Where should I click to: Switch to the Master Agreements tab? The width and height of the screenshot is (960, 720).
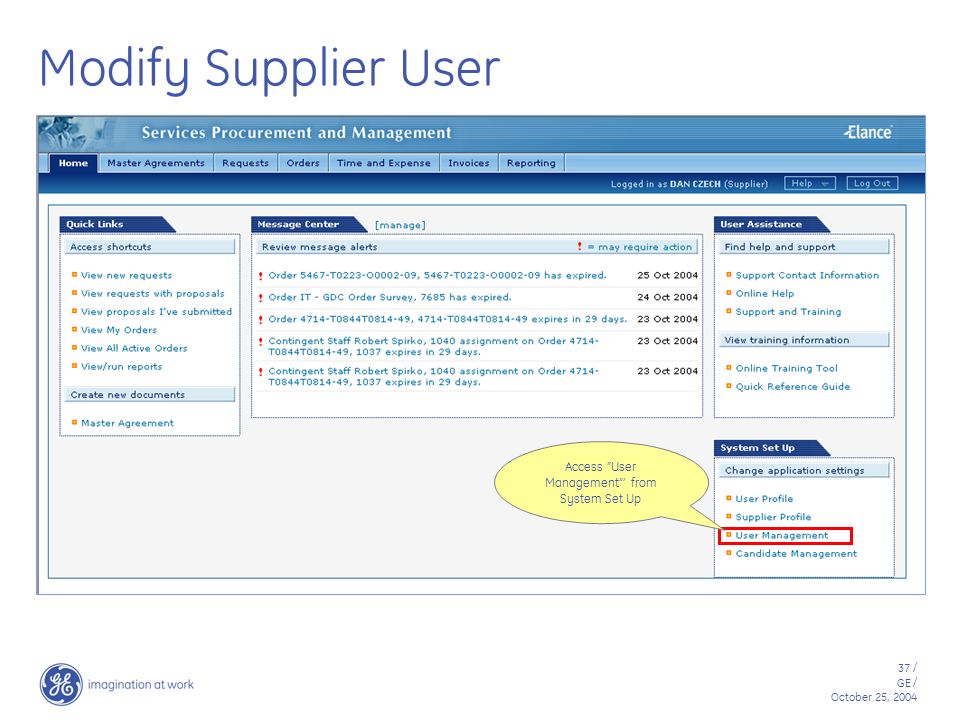(156, 163)
